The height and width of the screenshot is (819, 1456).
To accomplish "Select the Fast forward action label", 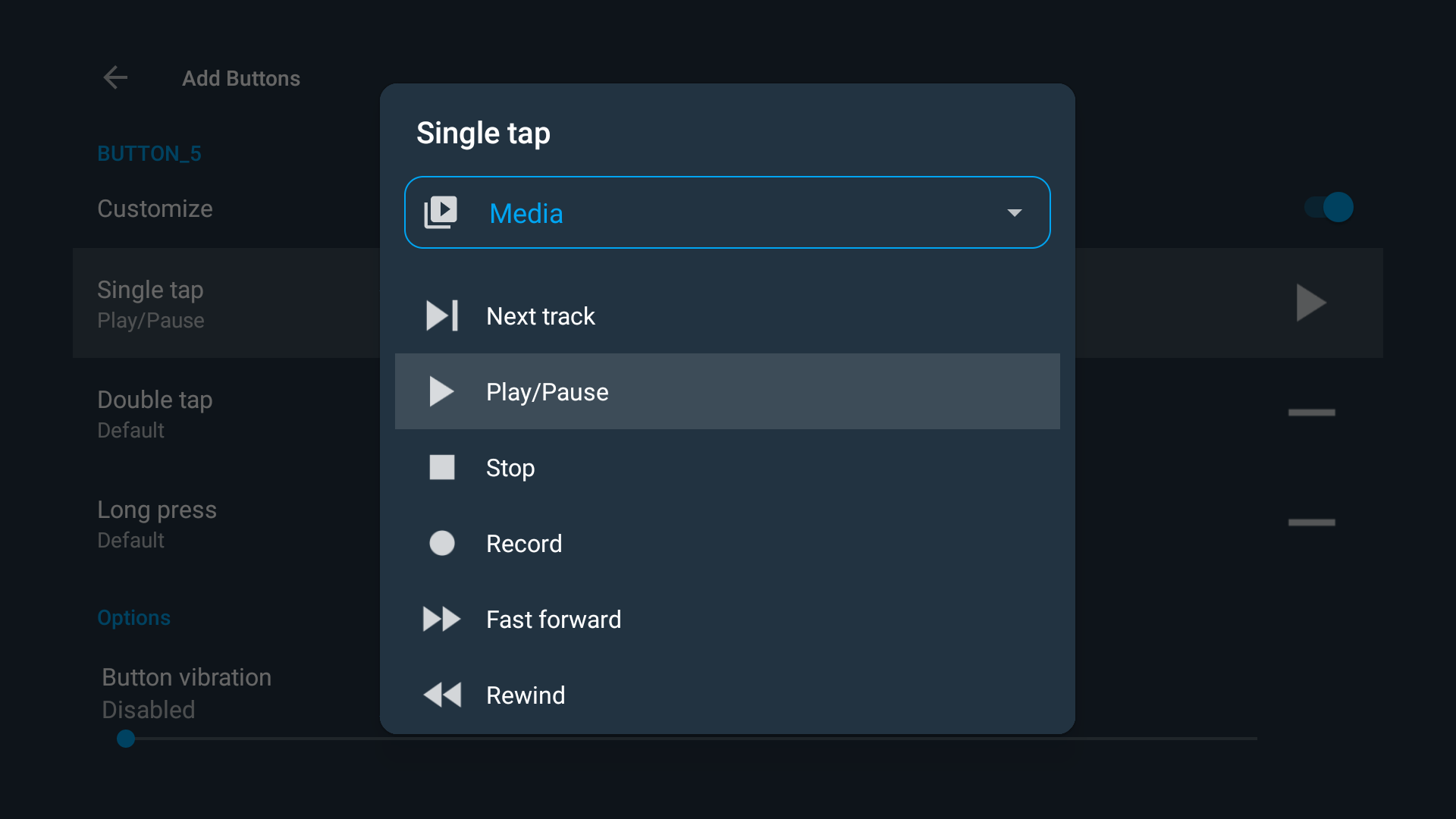I will (x=554, y=620).
